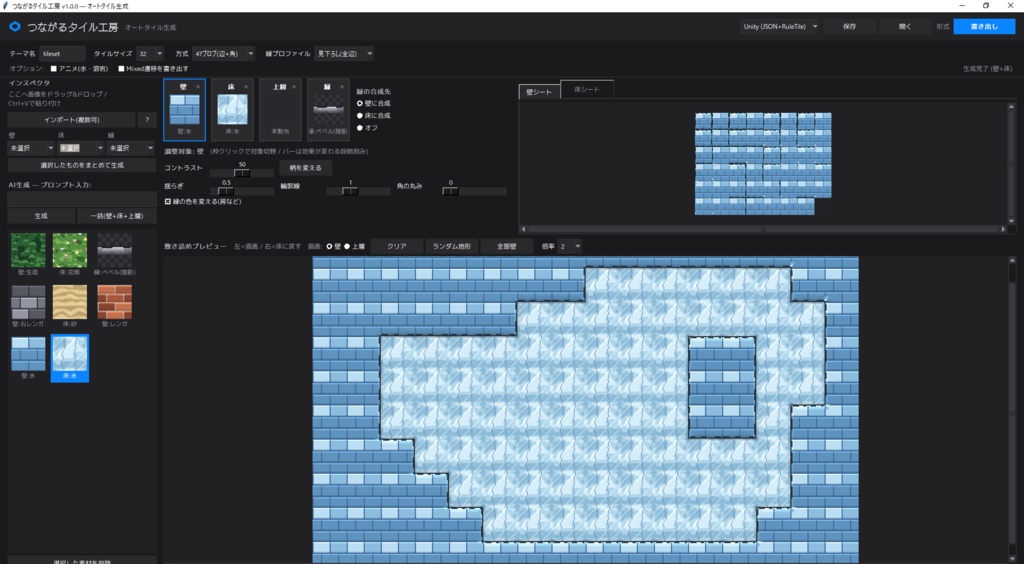The width and height of the screenshot is (1024, 564).
Task: Select the 床に合成 radio option
Action: click(360, 116)
